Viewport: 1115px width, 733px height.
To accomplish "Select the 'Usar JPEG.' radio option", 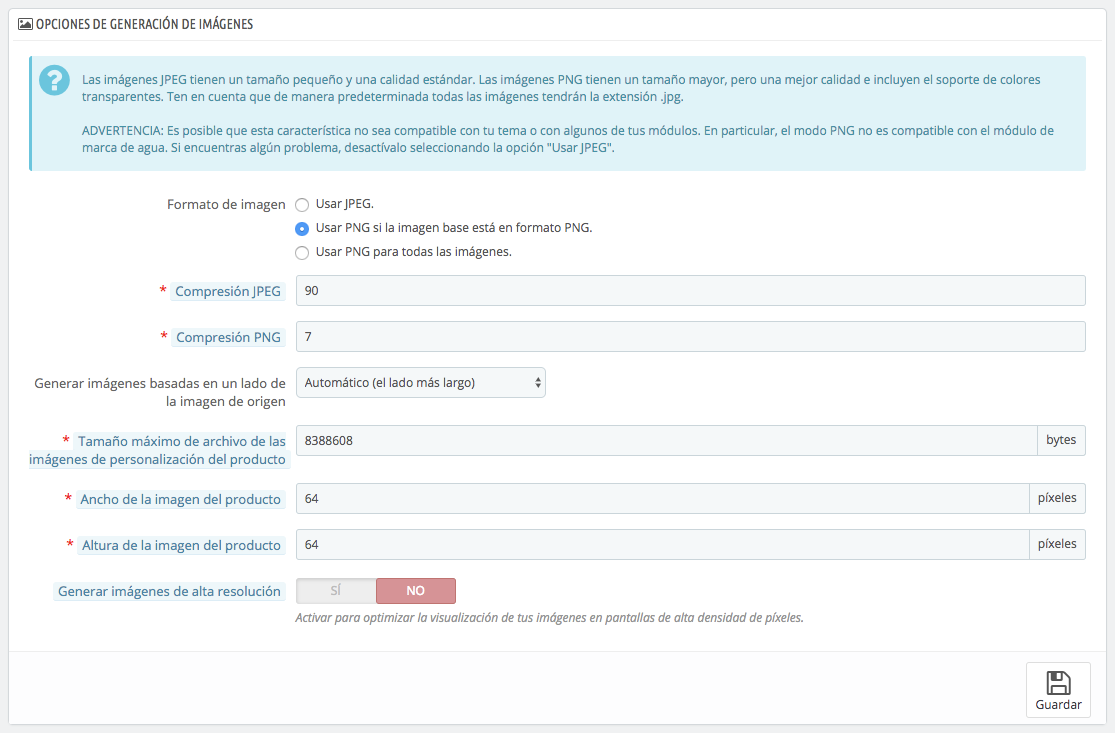I will [302, 205].
